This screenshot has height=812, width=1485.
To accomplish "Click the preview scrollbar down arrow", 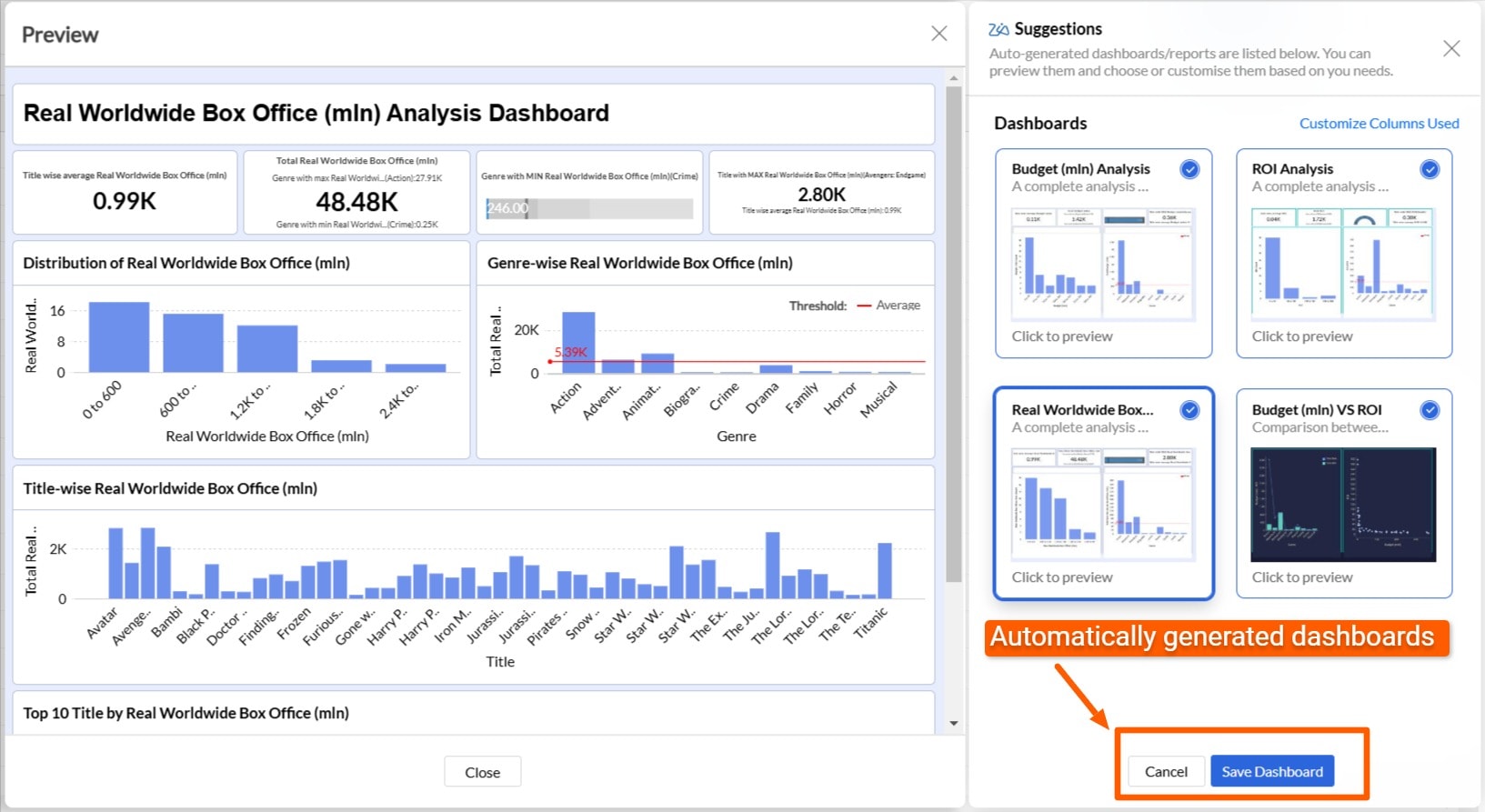I will coord(953,724).
